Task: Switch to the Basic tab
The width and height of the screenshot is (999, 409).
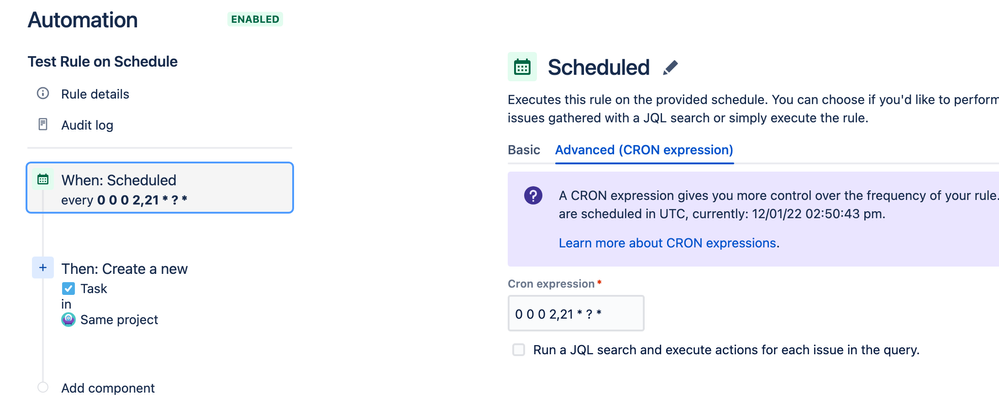Action: [524, 150]
